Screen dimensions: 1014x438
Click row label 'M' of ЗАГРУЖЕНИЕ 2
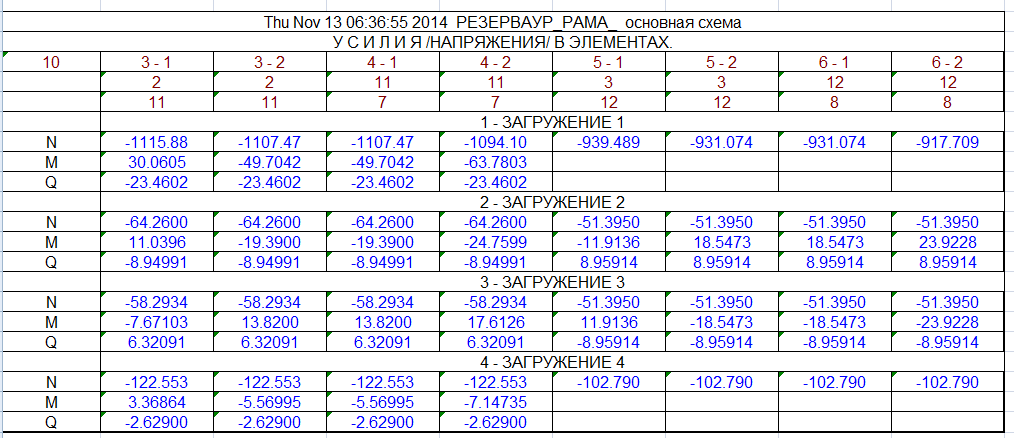click(50, 242)
